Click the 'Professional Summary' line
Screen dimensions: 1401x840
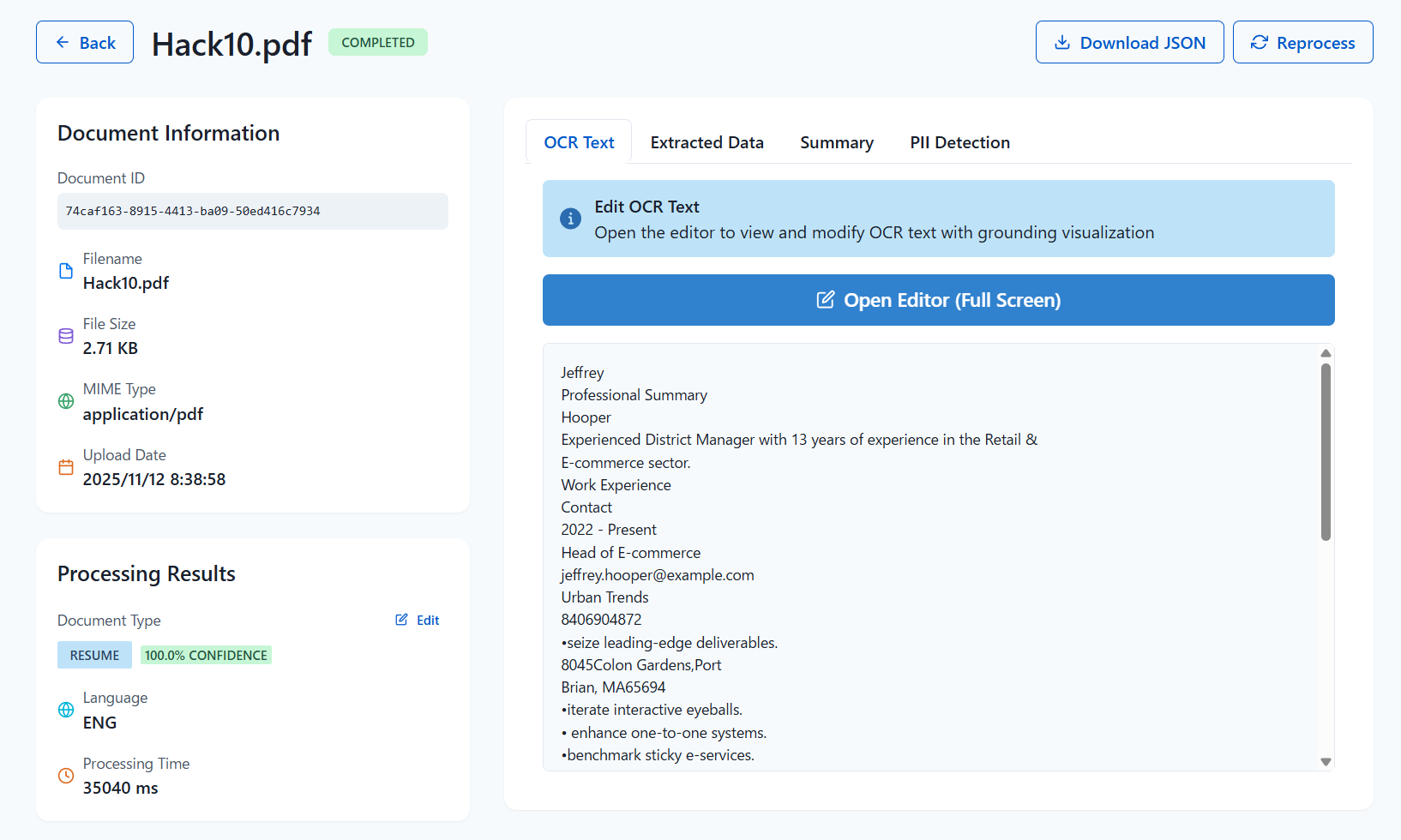[x=634, y=395]
